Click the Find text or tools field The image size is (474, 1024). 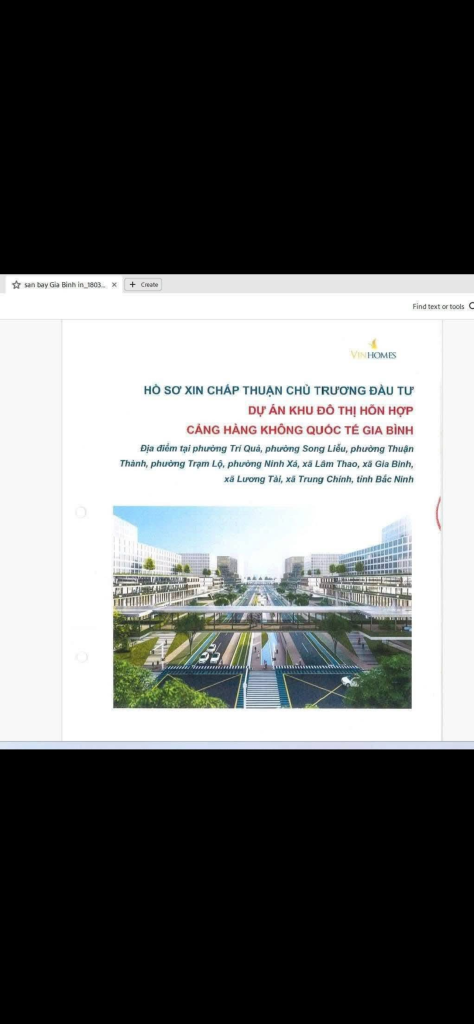pyautogui.click(x=438, y=306)
